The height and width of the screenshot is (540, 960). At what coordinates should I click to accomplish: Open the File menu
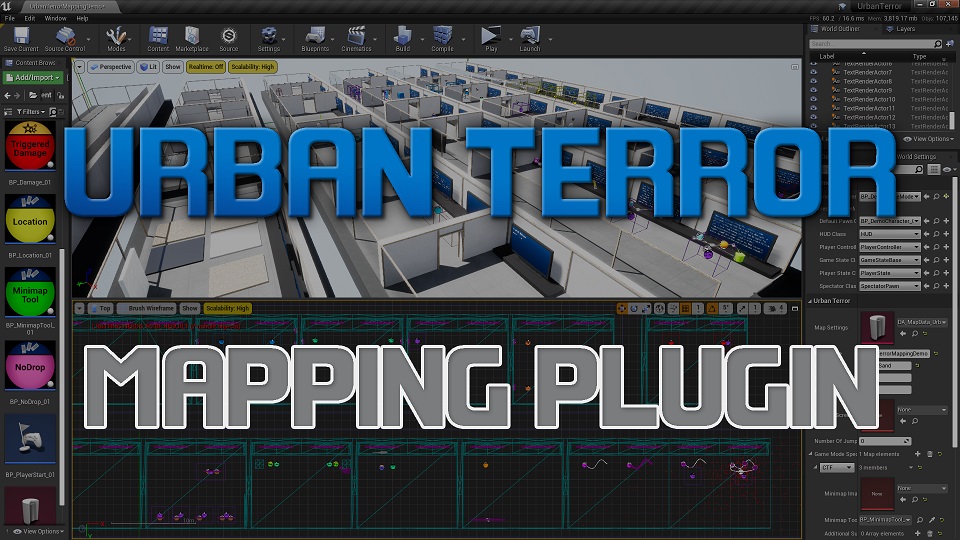point(10,18)
